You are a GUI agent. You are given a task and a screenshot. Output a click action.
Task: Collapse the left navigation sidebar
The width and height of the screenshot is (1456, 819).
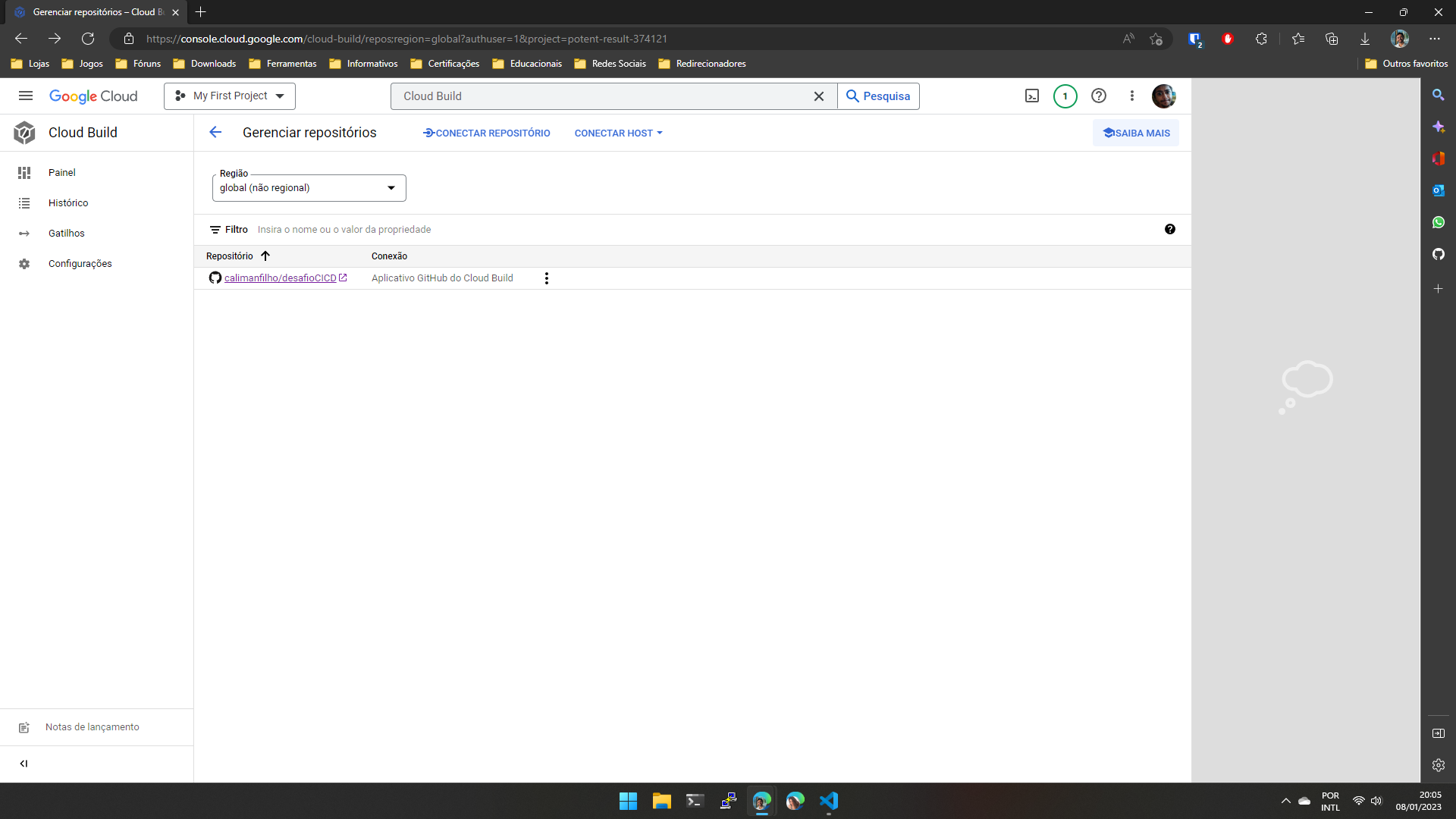click(24, 764)
